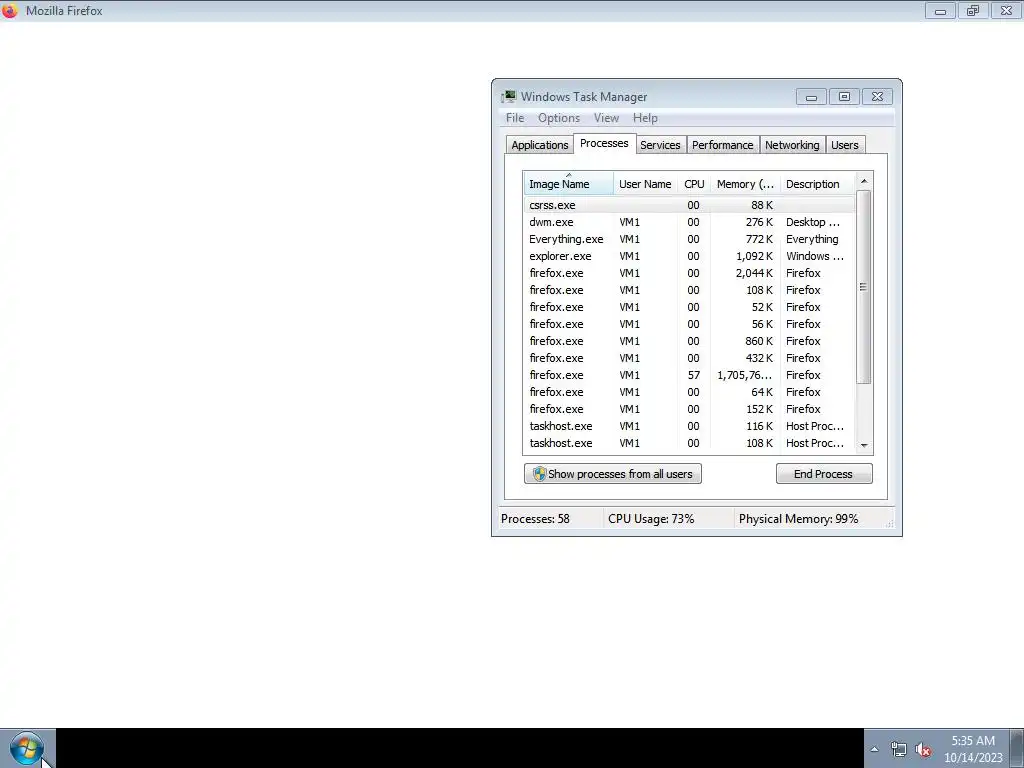The width and height of the screenshot is (1024, 768).
Task: Close the Mozilla Firefox window
Action: click(x=1006, y=10)
